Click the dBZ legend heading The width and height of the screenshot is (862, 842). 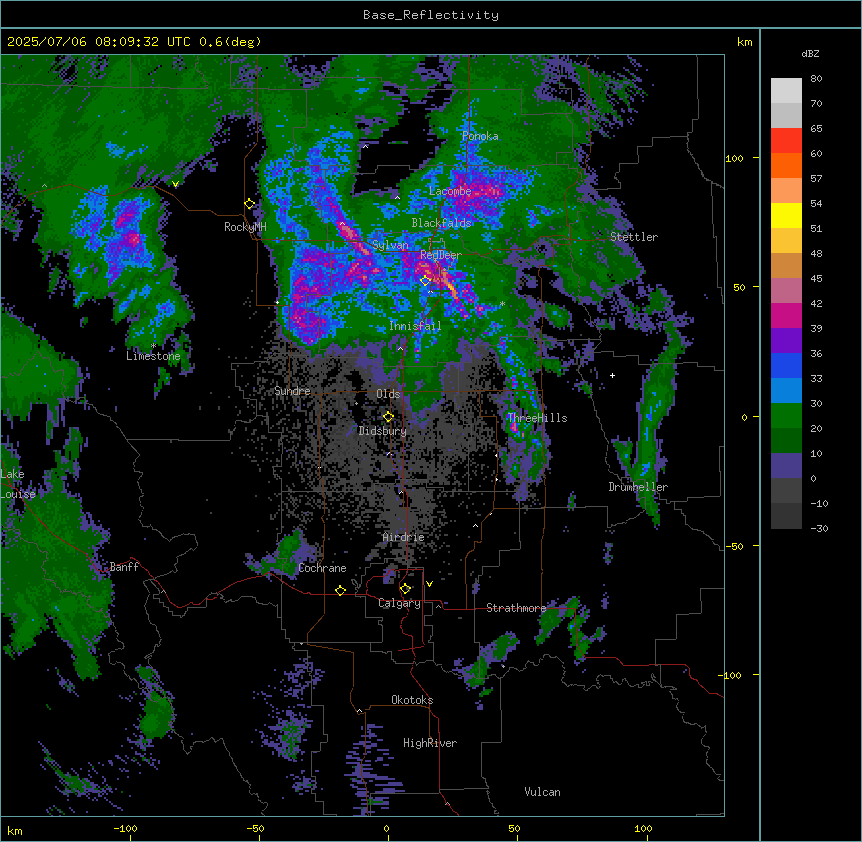click(x=810, y=53)
